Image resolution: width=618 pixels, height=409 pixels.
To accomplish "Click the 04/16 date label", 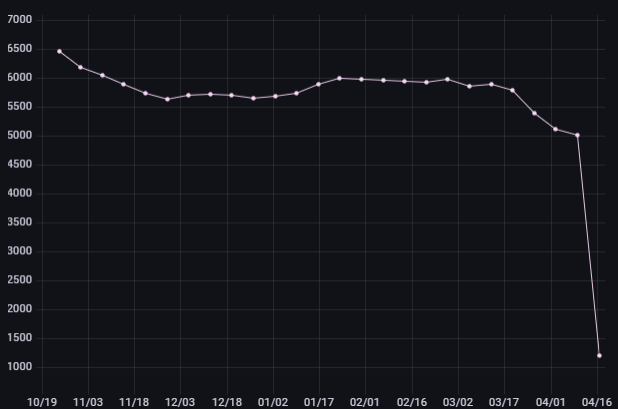I will (x=597, y=402).
